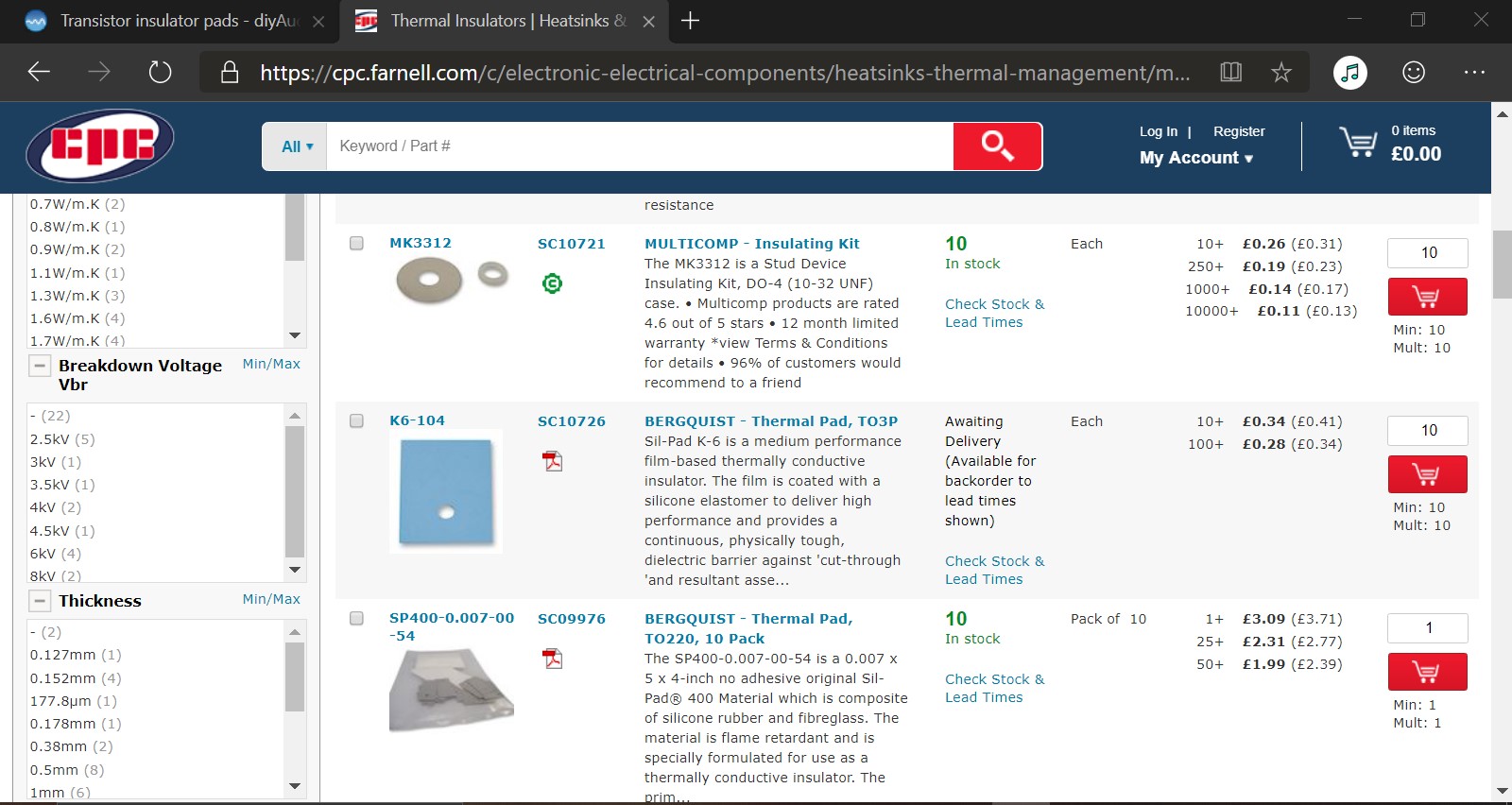
Task: Expand the My Account dropdown
Action: (1195, 158)
